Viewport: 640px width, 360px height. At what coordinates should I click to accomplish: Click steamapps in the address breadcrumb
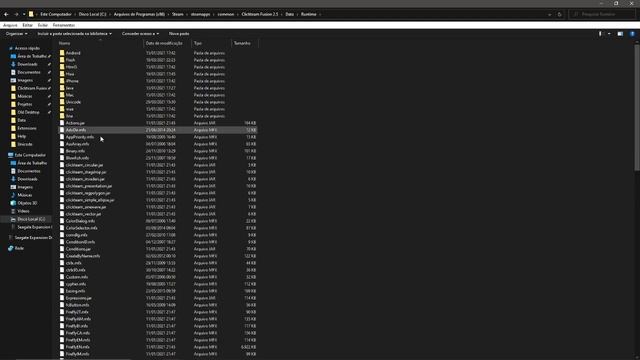[x=200, y=14]
